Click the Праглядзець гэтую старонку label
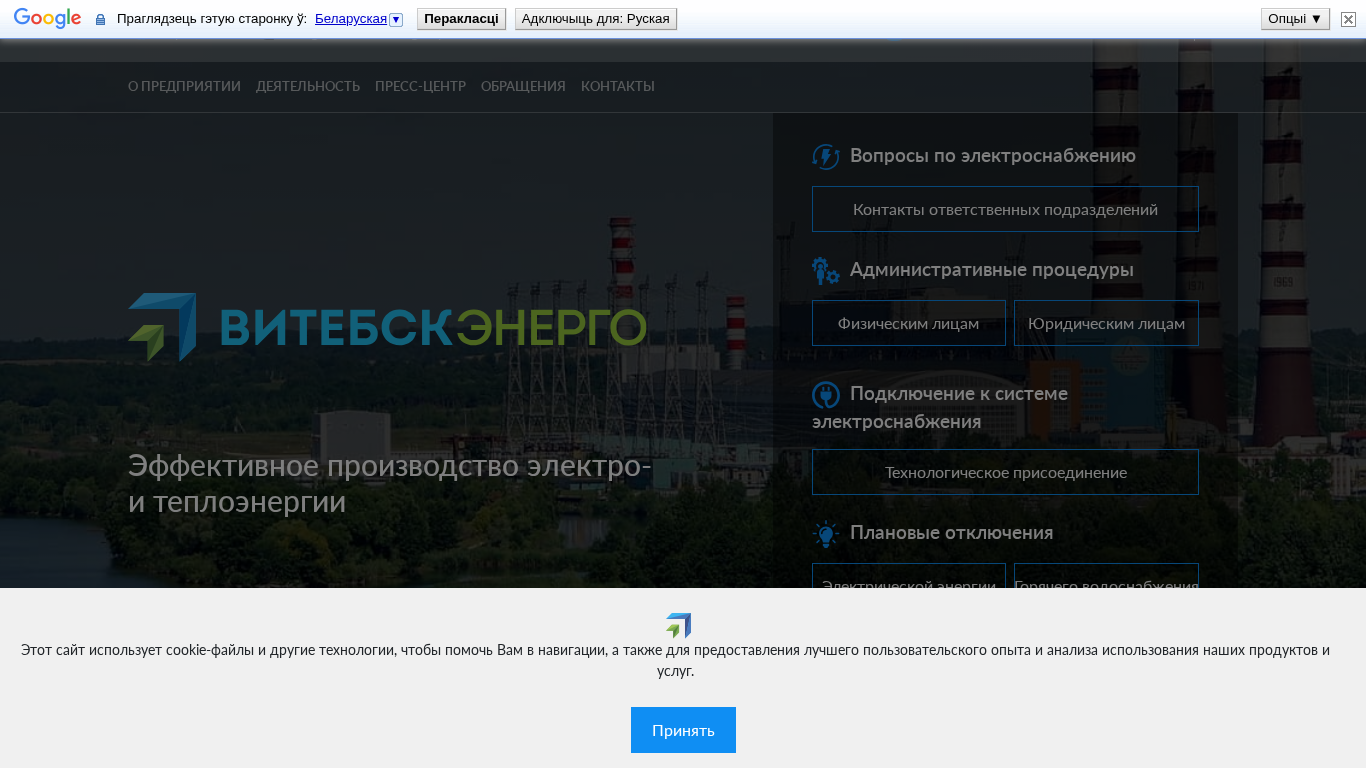Viewport: 1366px width, 768px height. pyautogui.click(x=212, y=19)
